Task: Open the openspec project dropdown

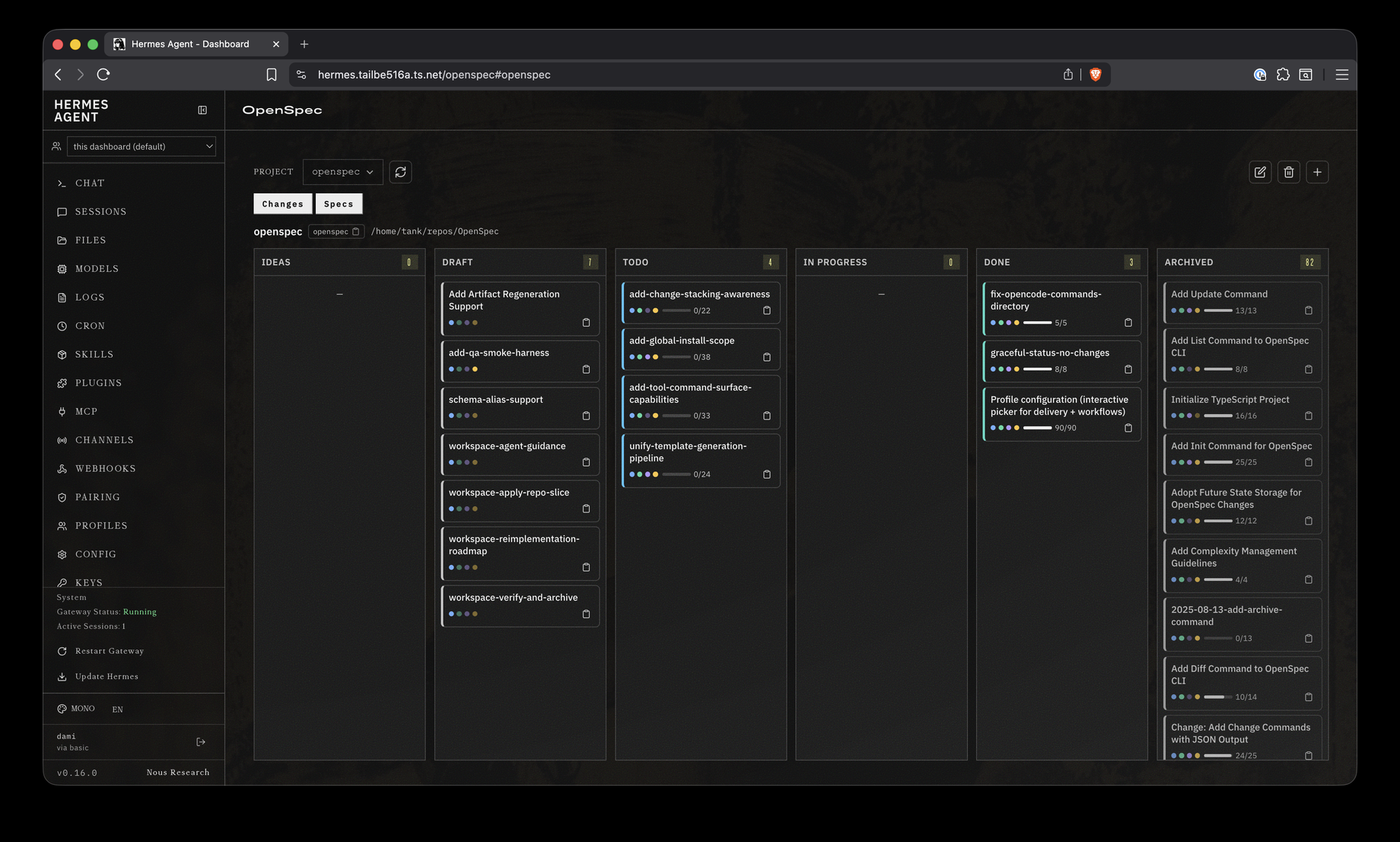Action: pos(342,172)
